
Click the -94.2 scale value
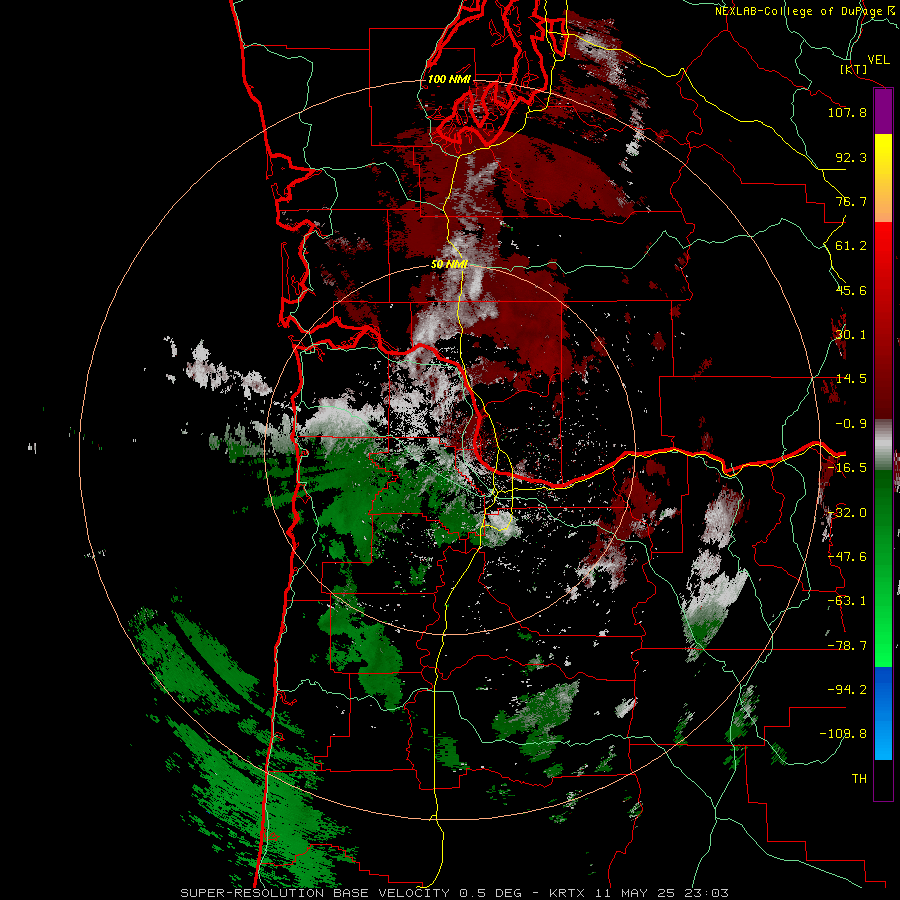click(847, 689)
